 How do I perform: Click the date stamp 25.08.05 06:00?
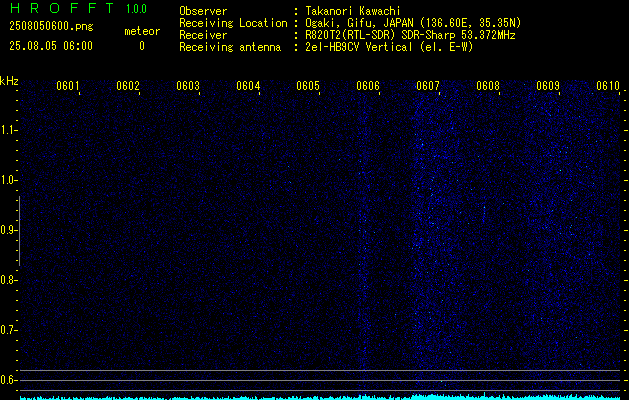(51, 46)
